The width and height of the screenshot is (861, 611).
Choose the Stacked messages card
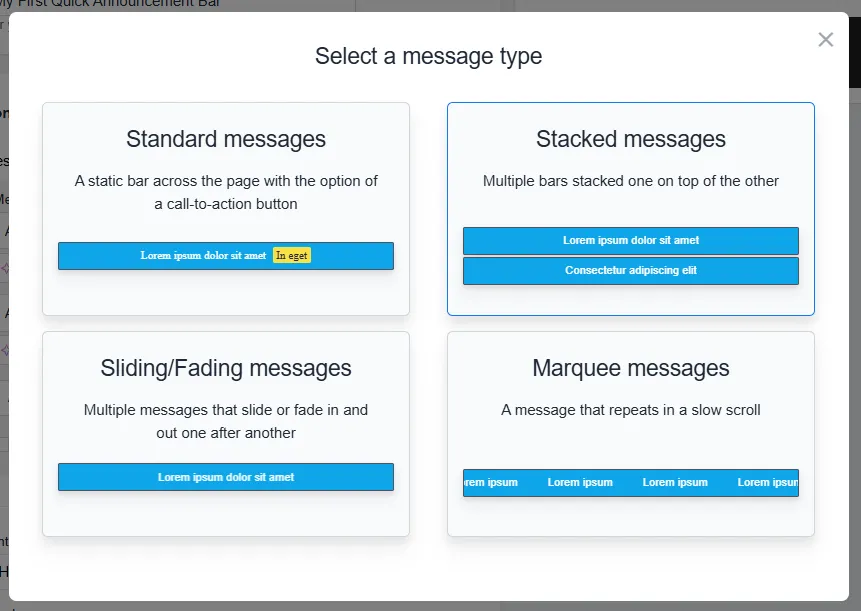click(x=630, y=209)
